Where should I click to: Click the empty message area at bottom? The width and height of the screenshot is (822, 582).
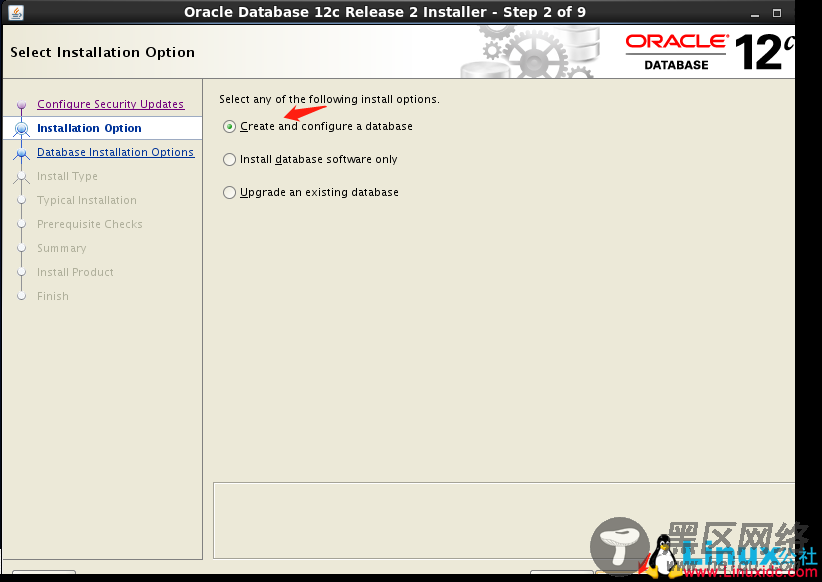[504, 520]
